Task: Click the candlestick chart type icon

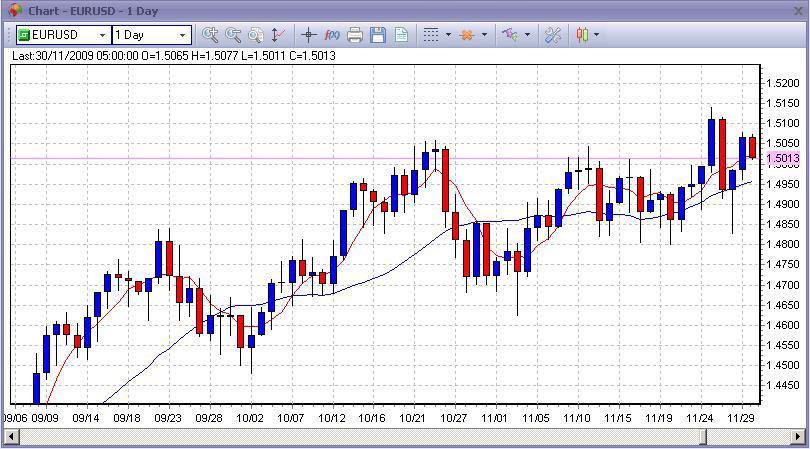Action: 582,35
